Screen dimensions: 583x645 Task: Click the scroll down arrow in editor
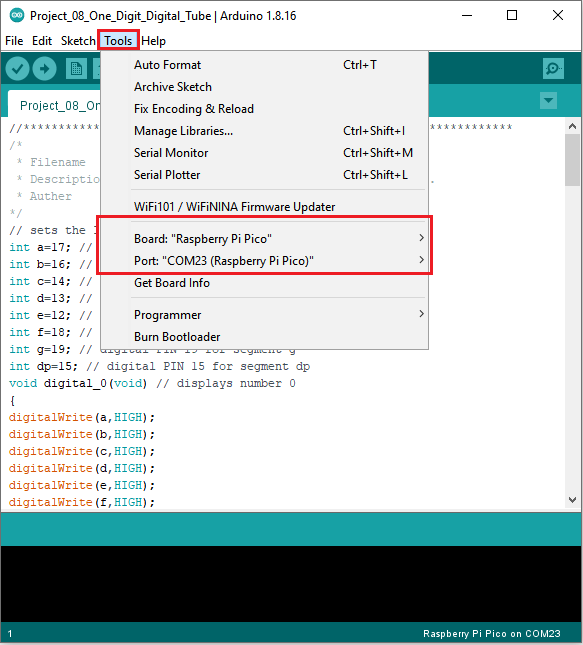(x=572, y=500)
